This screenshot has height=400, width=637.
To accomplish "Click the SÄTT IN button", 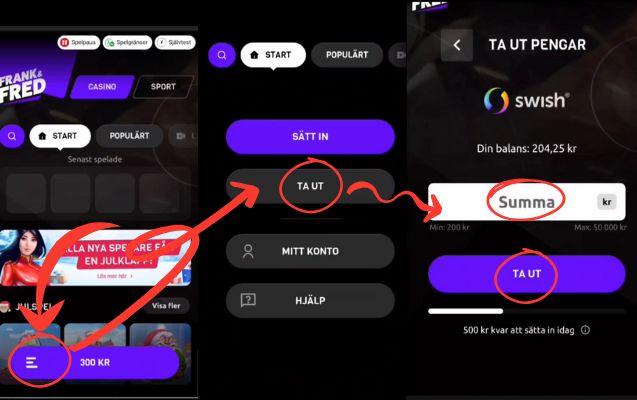I will 310,136.
